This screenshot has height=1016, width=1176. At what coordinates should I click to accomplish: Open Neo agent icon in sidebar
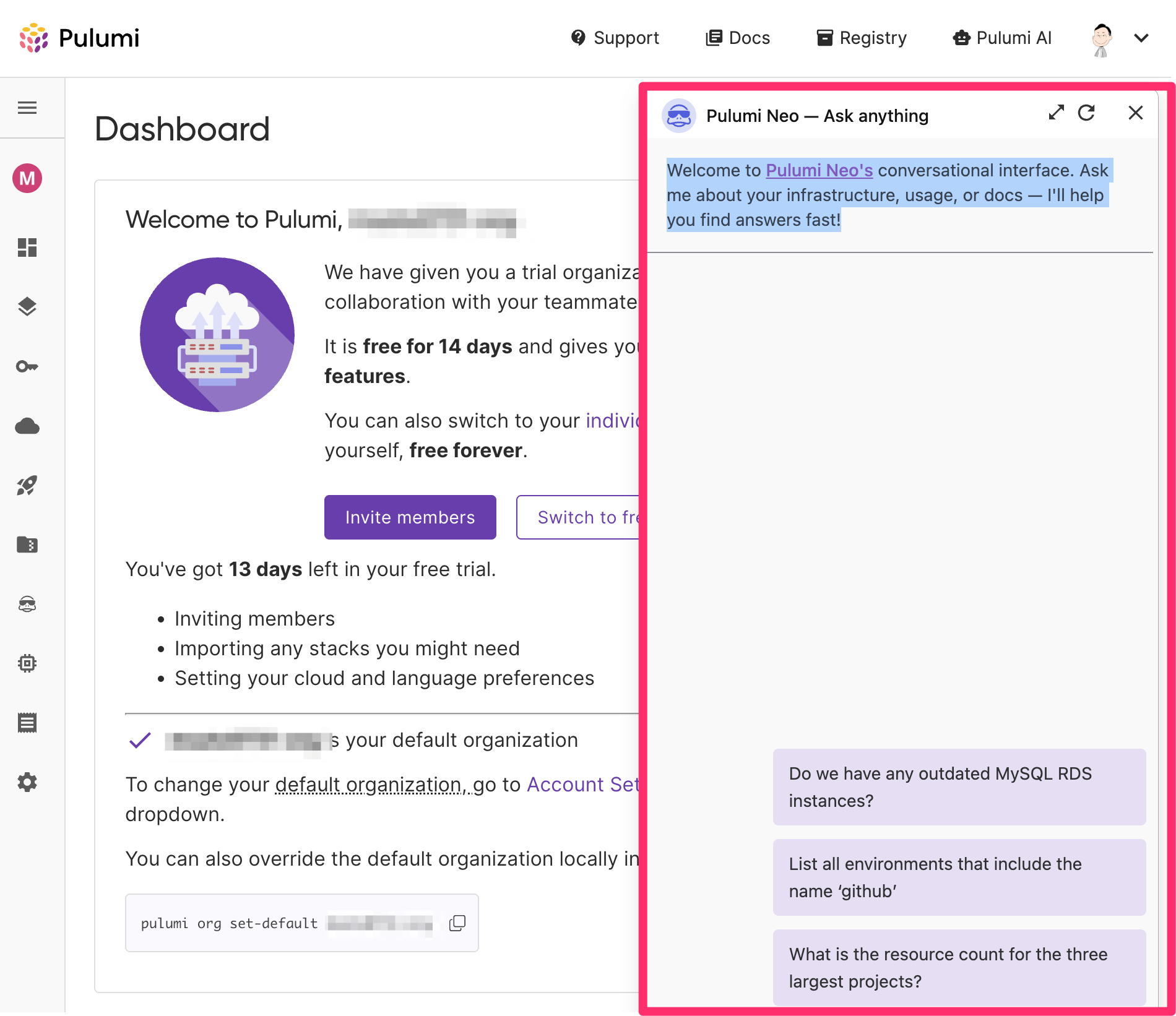[27, 604]
